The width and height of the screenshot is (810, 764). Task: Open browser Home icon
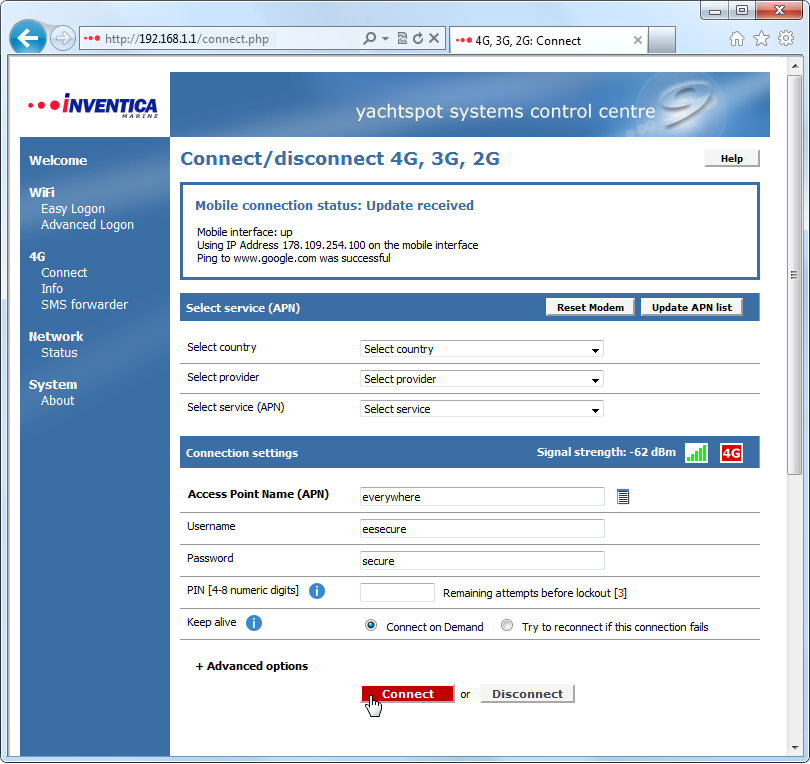coord(737,39)
